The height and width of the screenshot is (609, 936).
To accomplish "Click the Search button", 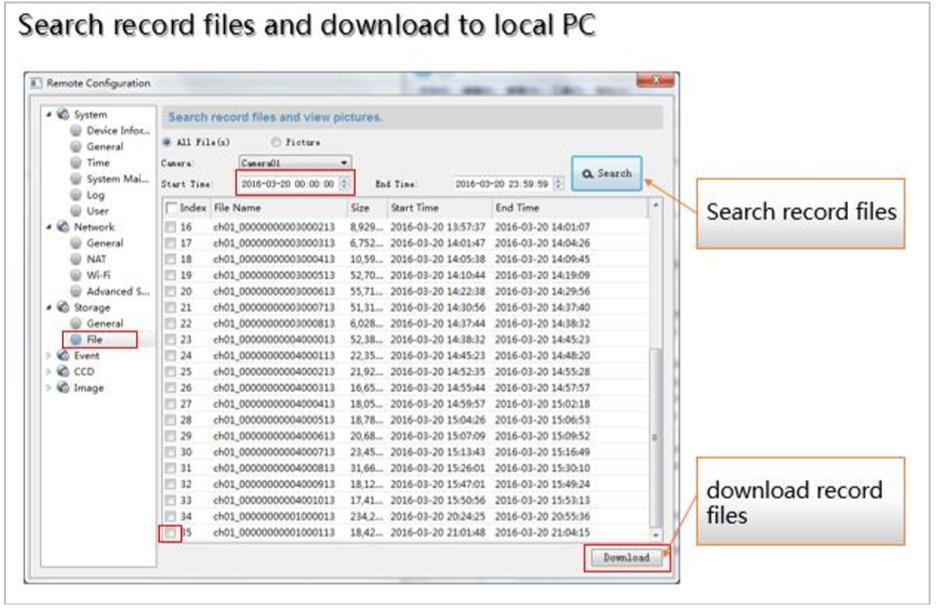I will [x=606, y=173].
